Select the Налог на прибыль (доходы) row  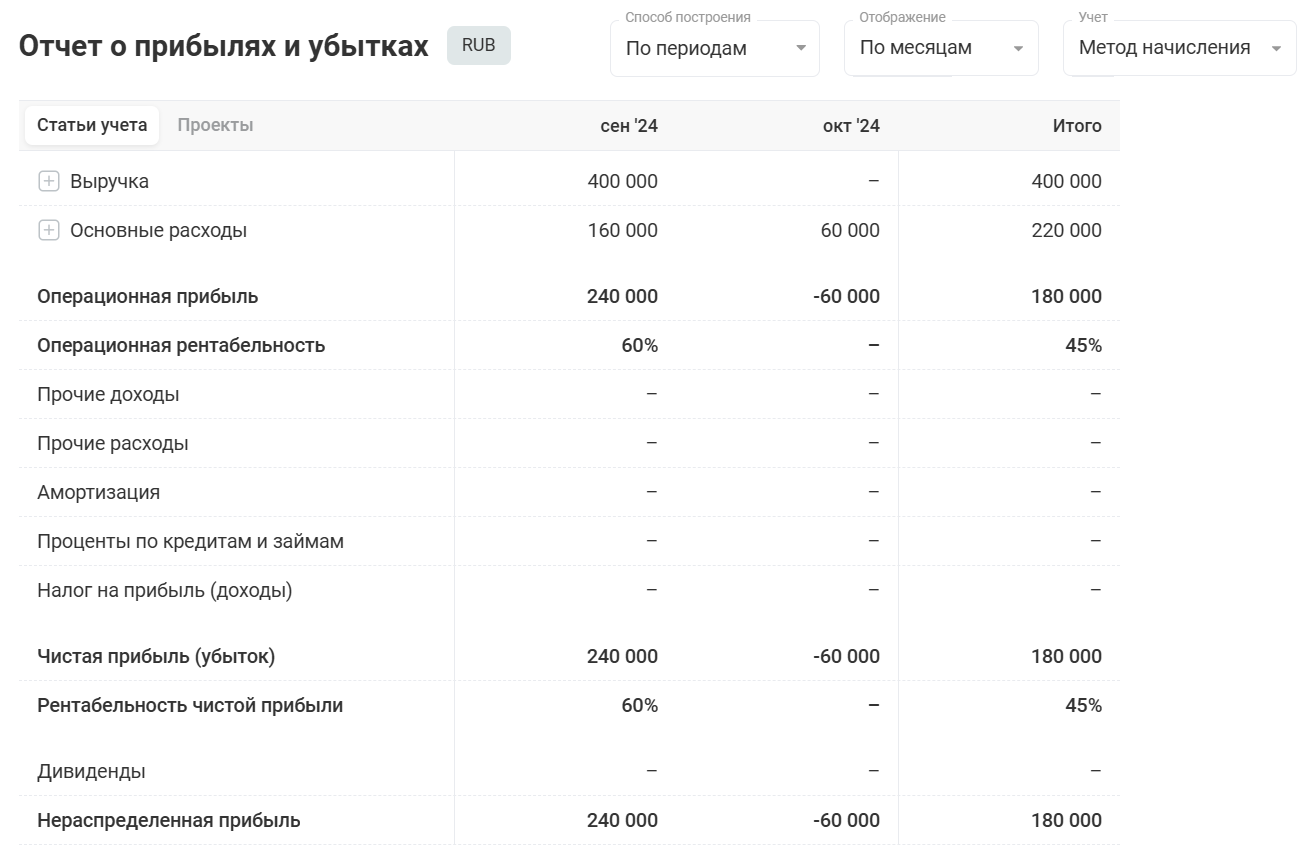pyautogui.click(x=164, y=590)
